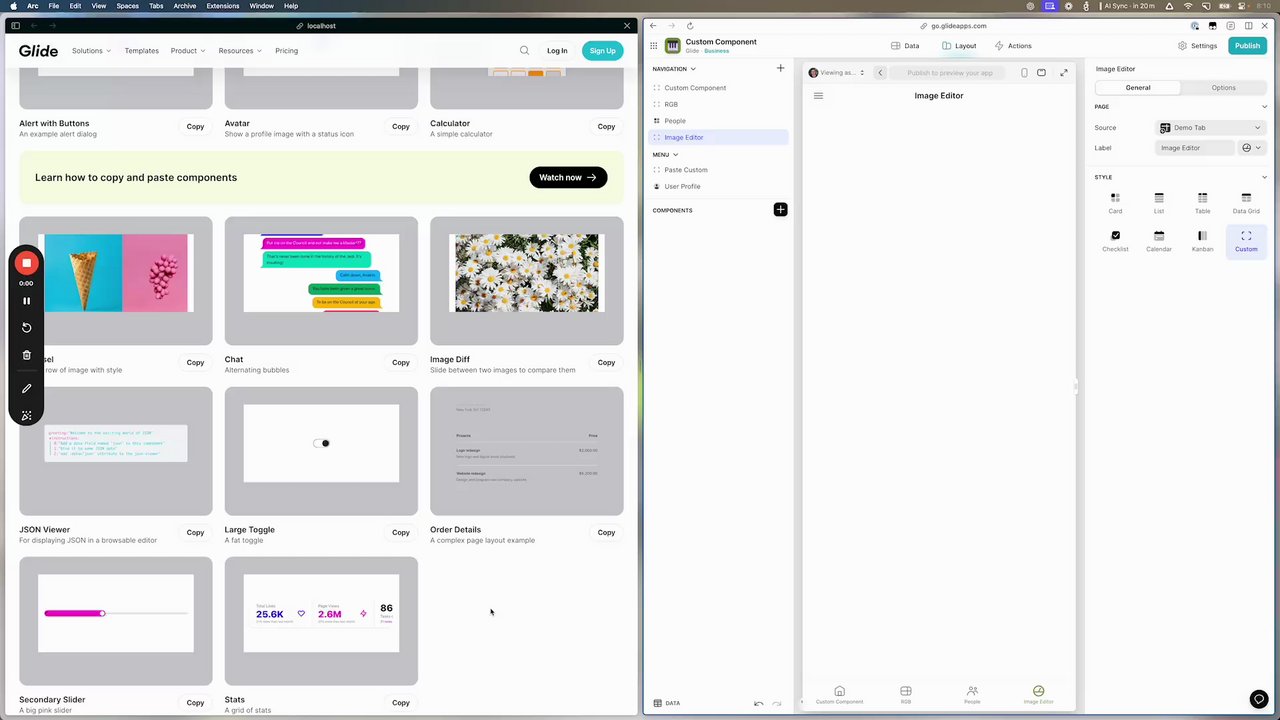Collapse the NAVIGATION section

pos(674,69)
